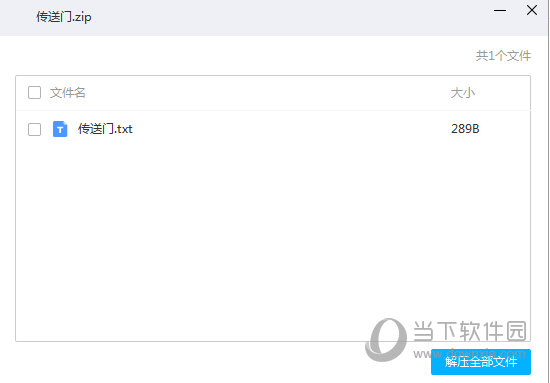This screenshot has height=383, width=550.
Task: Tick the checkbox beside 传送门.txt
Action: click(x=34, y=129)
